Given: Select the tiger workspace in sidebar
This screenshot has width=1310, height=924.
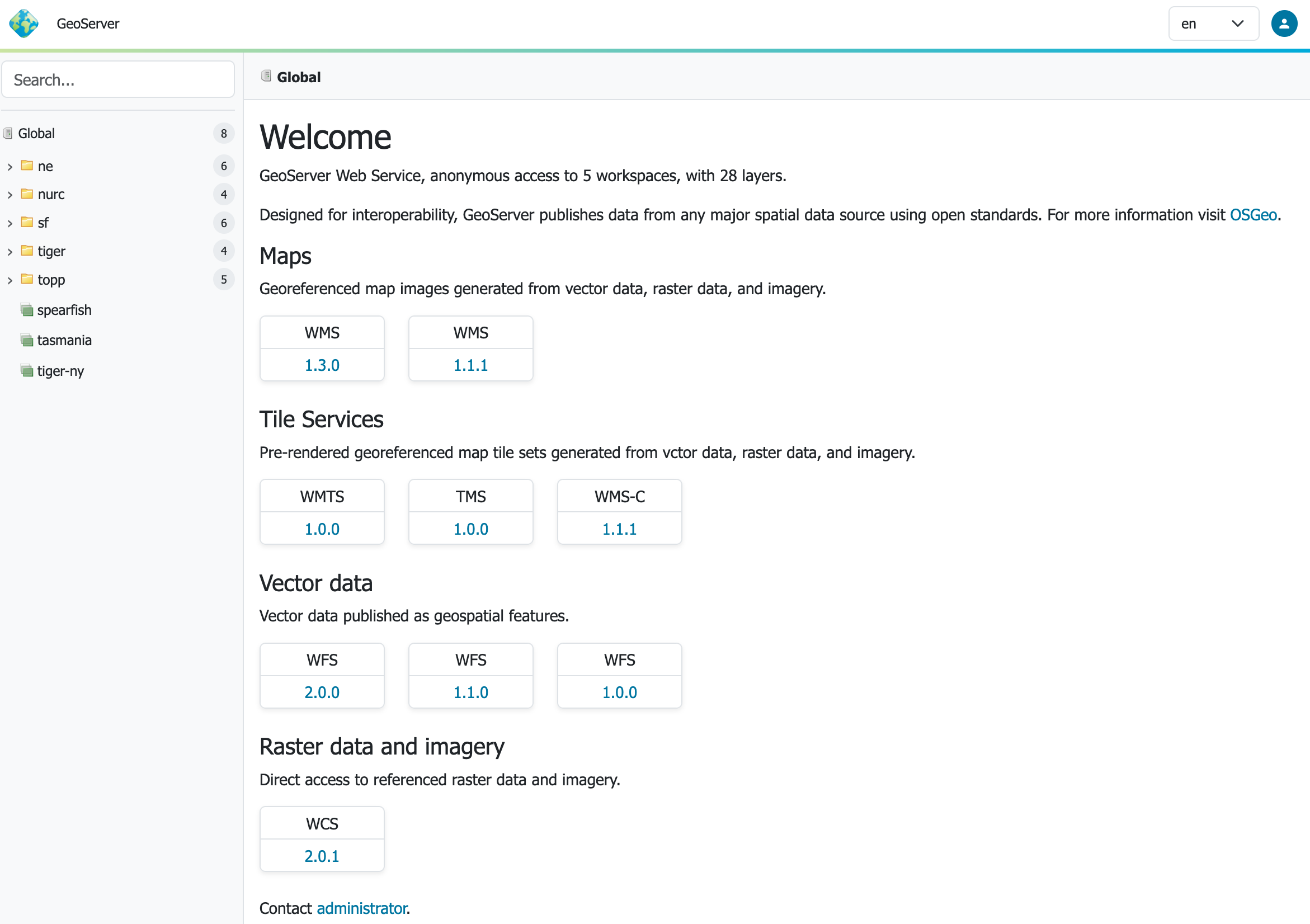Looking at the screenshot, I should point(51,252).
